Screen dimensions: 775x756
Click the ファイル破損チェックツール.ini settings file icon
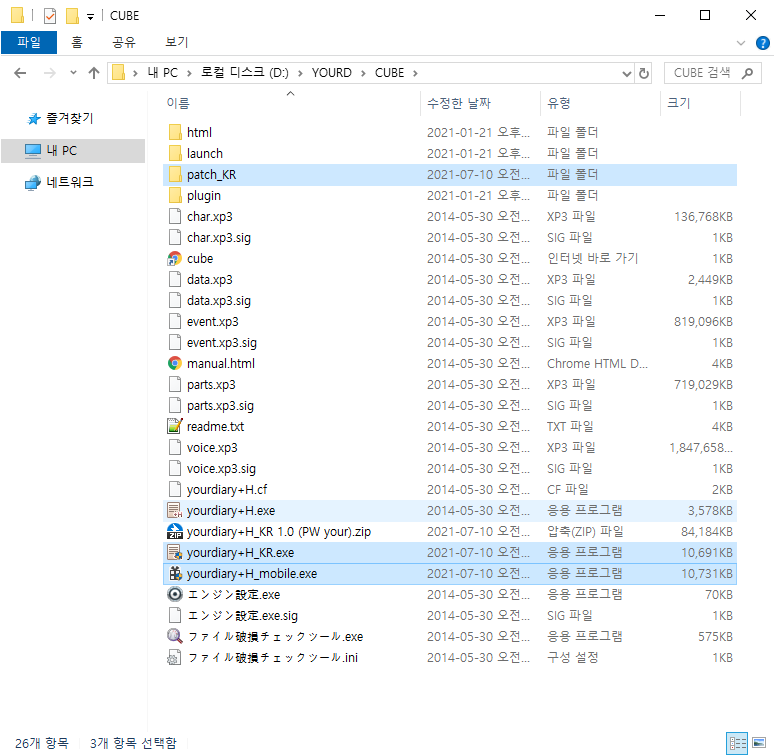174,657
